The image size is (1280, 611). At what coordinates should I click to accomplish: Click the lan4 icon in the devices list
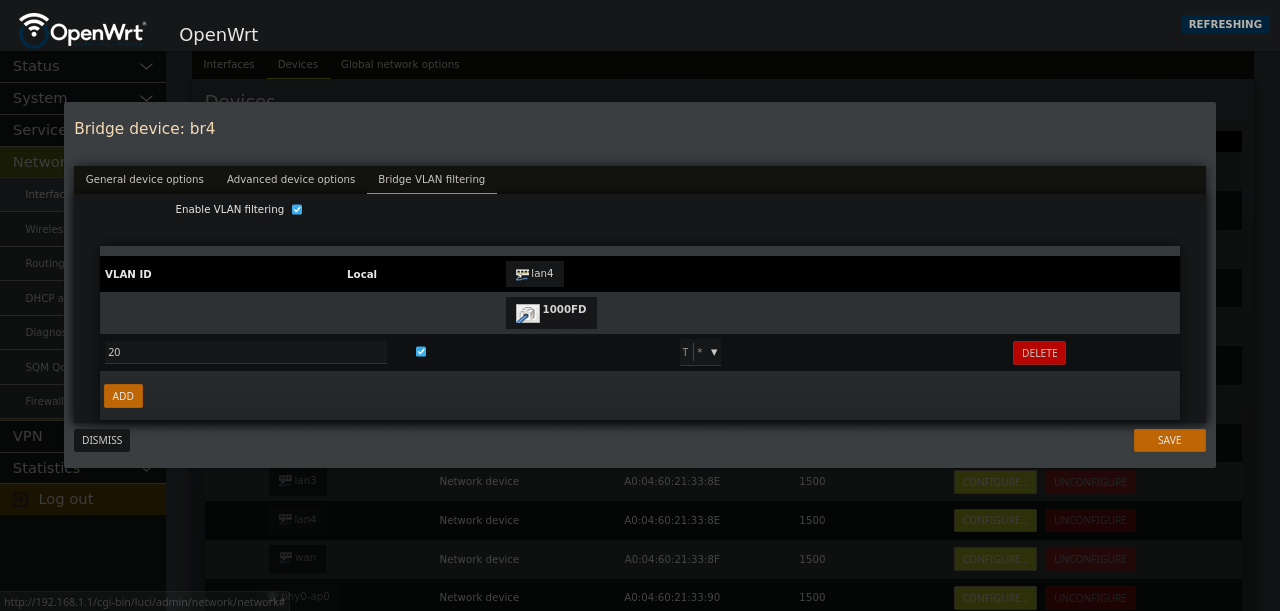tap(286, 520)
